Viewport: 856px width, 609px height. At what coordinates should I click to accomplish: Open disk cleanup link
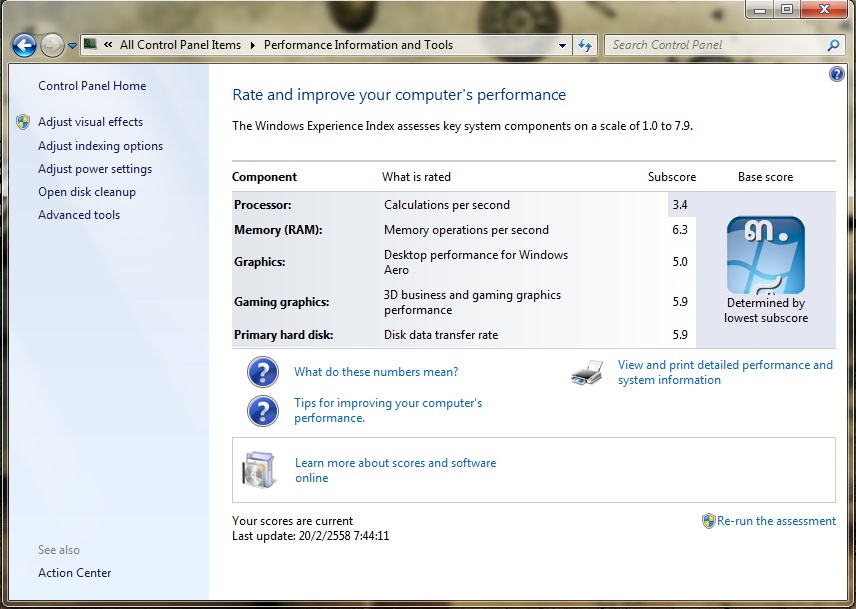pyautogui.click(x=87, y=192)
